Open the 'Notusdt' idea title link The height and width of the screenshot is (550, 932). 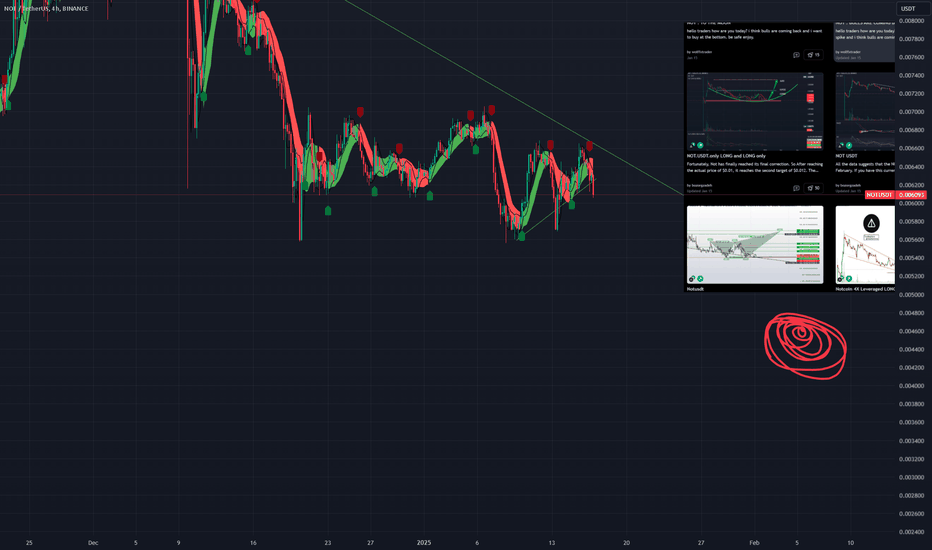pos(695,289)
